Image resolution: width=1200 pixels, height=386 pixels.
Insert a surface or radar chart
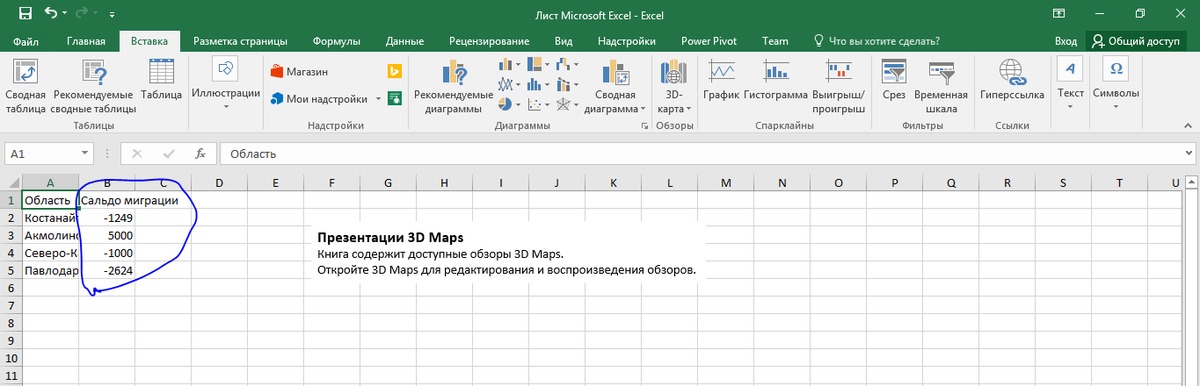coord(567,104)
